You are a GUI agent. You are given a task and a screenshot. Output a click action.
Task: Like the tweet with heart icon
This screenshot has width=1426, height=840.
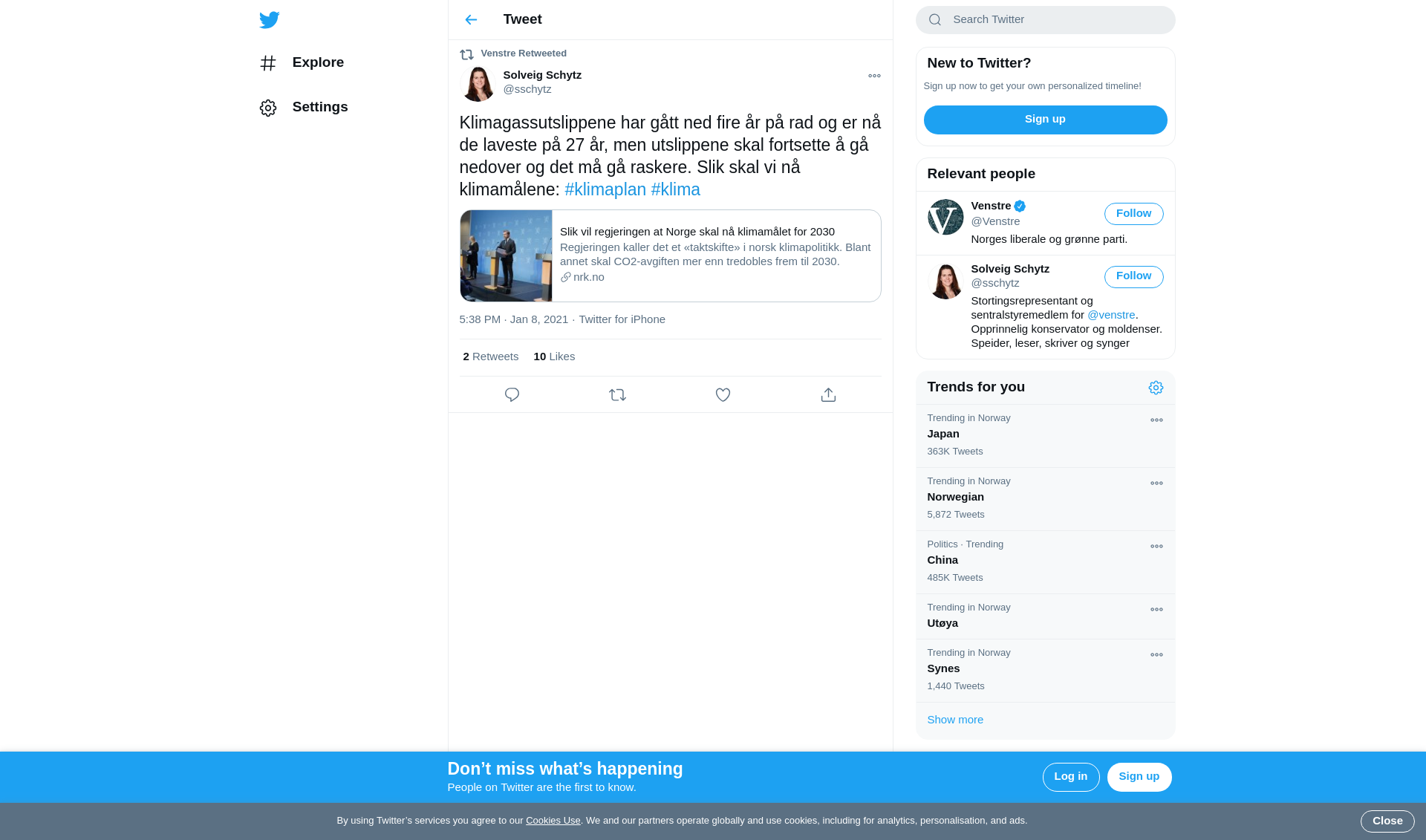[x=723, y=395]
